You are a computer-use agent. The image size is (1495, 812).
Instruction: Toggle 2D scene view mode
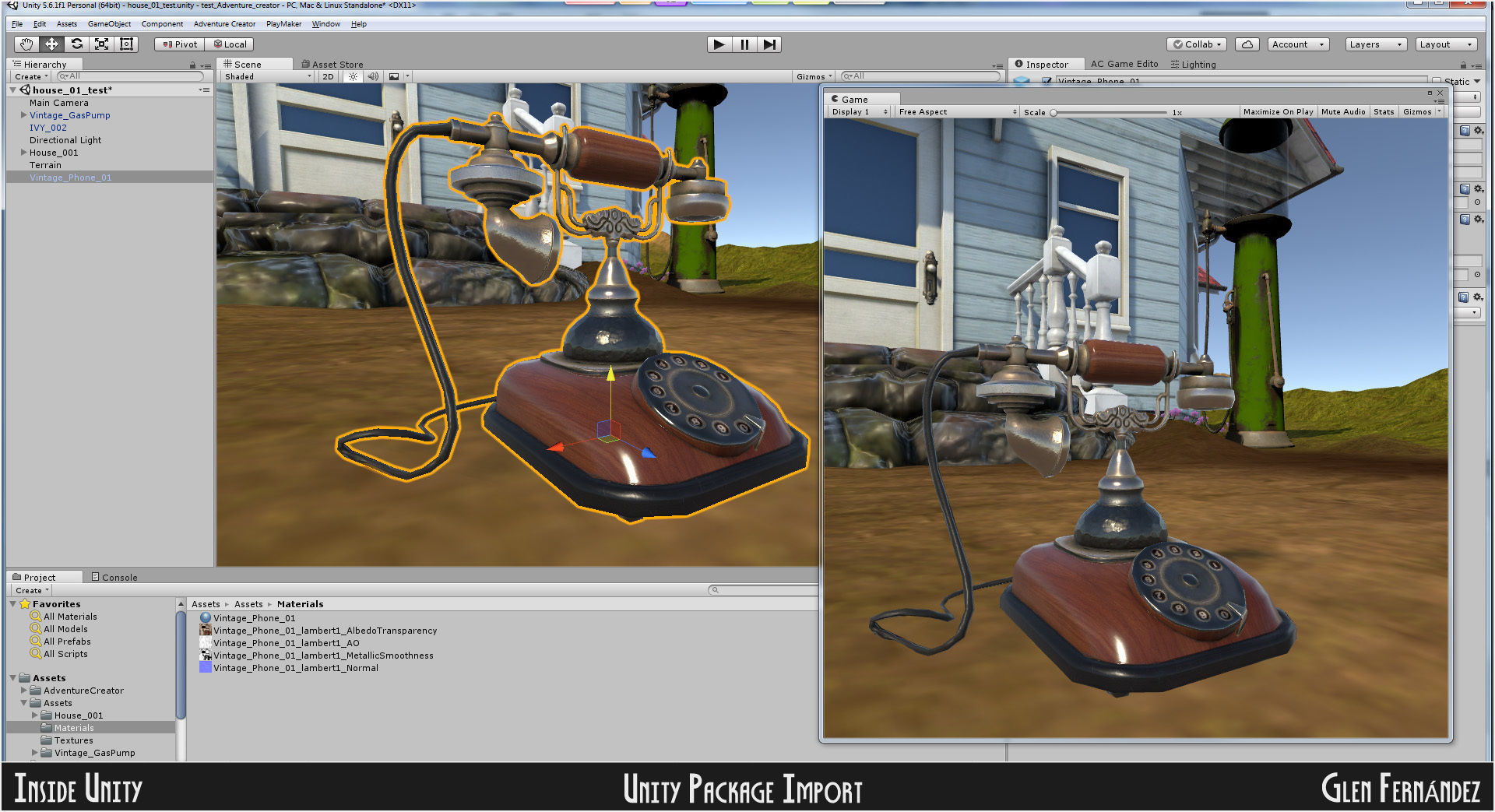coord(328,76)
